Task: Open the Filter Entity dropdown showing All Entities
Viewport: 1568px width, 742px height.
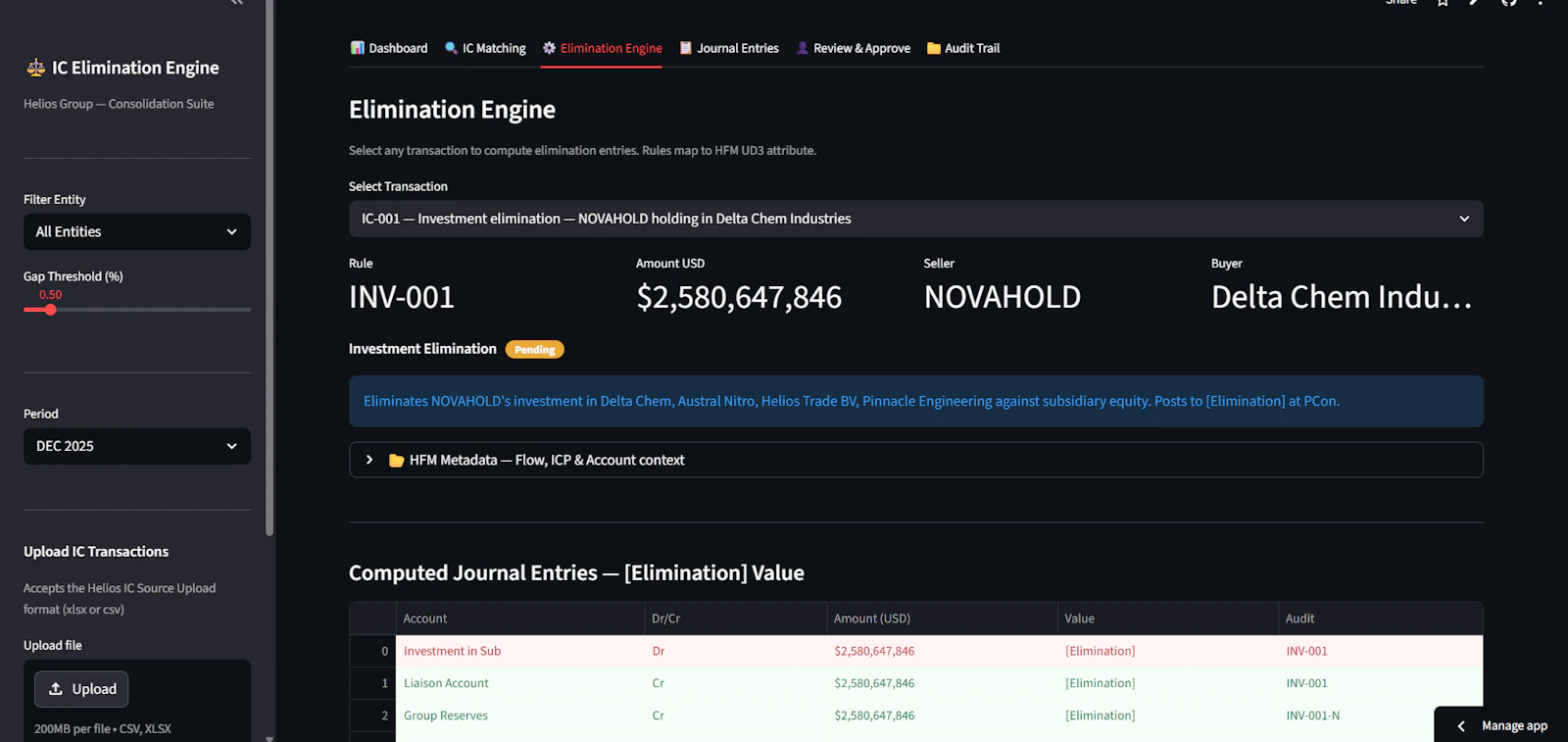Action: click(137, 232)
